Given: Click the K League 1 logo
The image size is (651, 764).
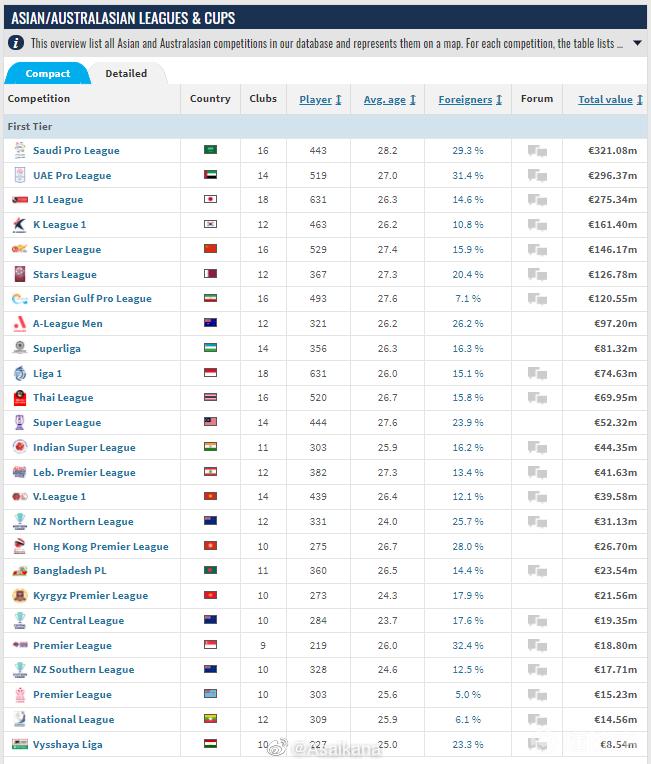Looking at the screenshot, I should [19, 225].
